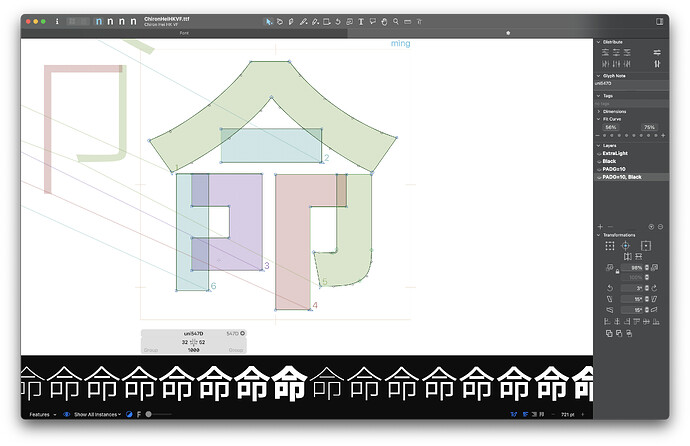Add a new layer with plus icon

[x=599, y=227]
